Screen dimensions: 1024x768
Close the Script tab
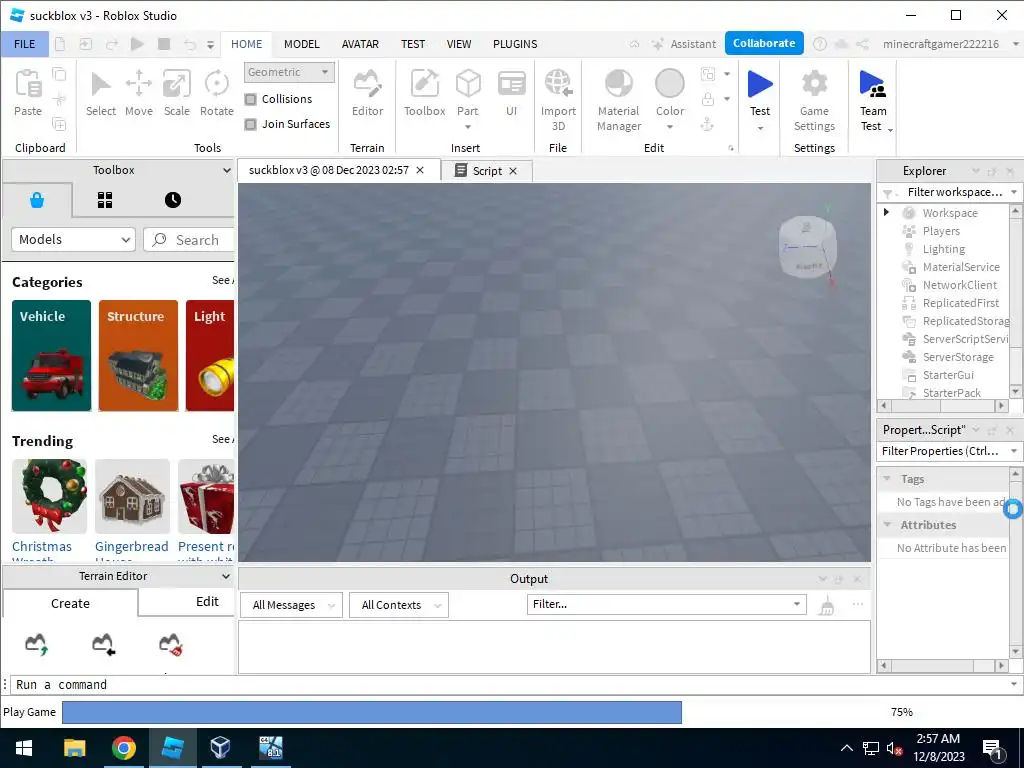pyautogui.click(x=513, y=171)
